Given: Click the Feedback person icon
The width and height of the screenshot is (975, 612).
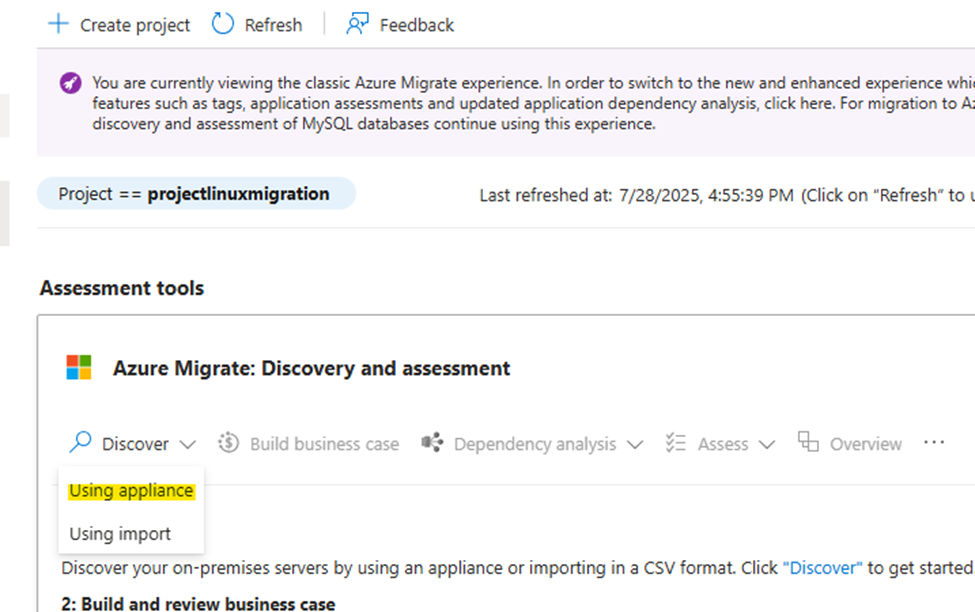Looking at the screenshot, I should pos(357,24).
